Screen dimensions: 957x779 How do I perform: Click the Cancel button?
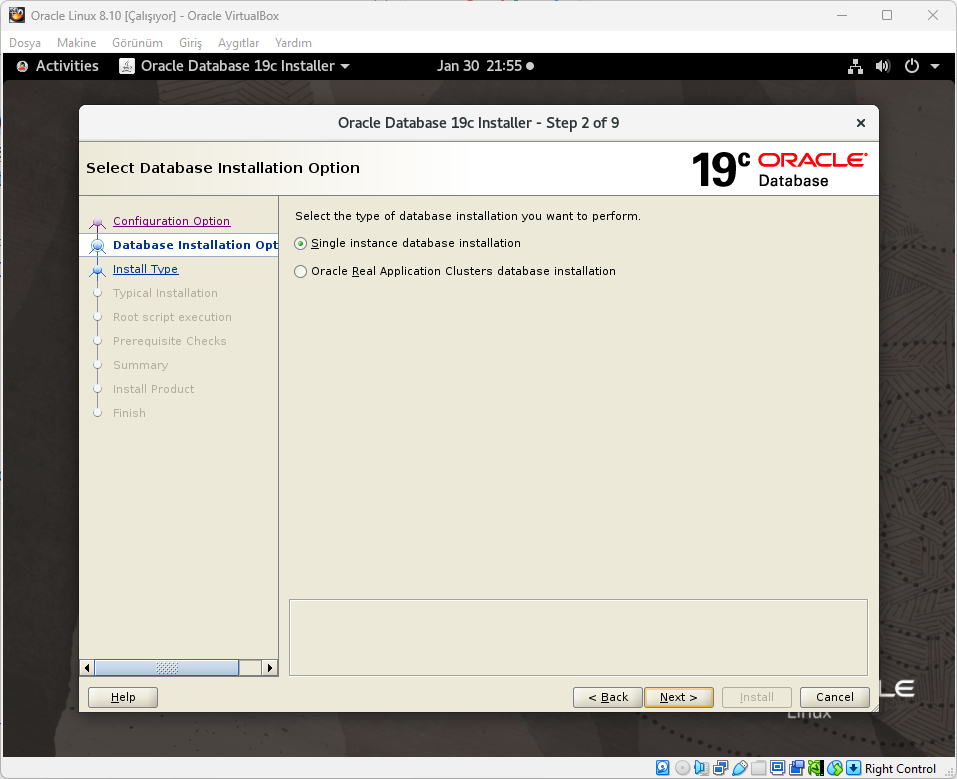(834, 697)
